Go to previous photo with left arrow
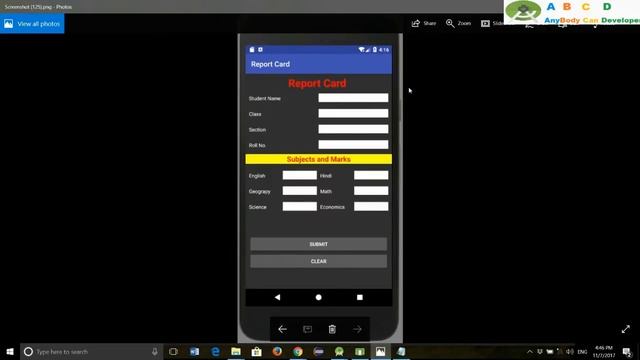Screen dimensions: 640x360 (x=282, y=329)
